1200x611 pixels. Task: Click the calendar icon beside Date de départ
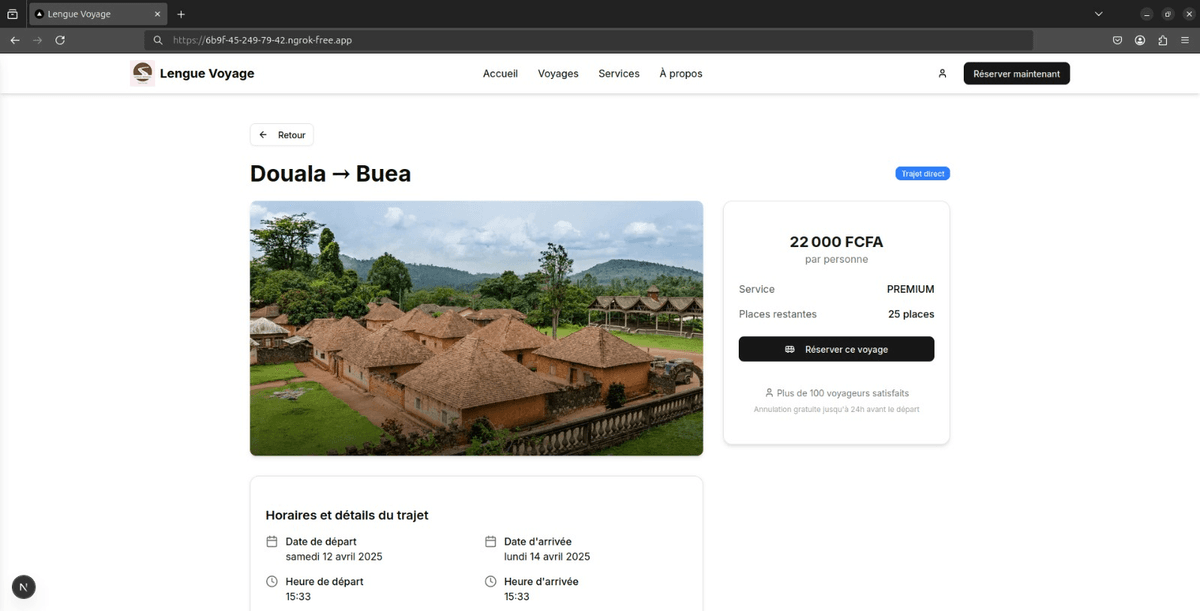(271, 540)
